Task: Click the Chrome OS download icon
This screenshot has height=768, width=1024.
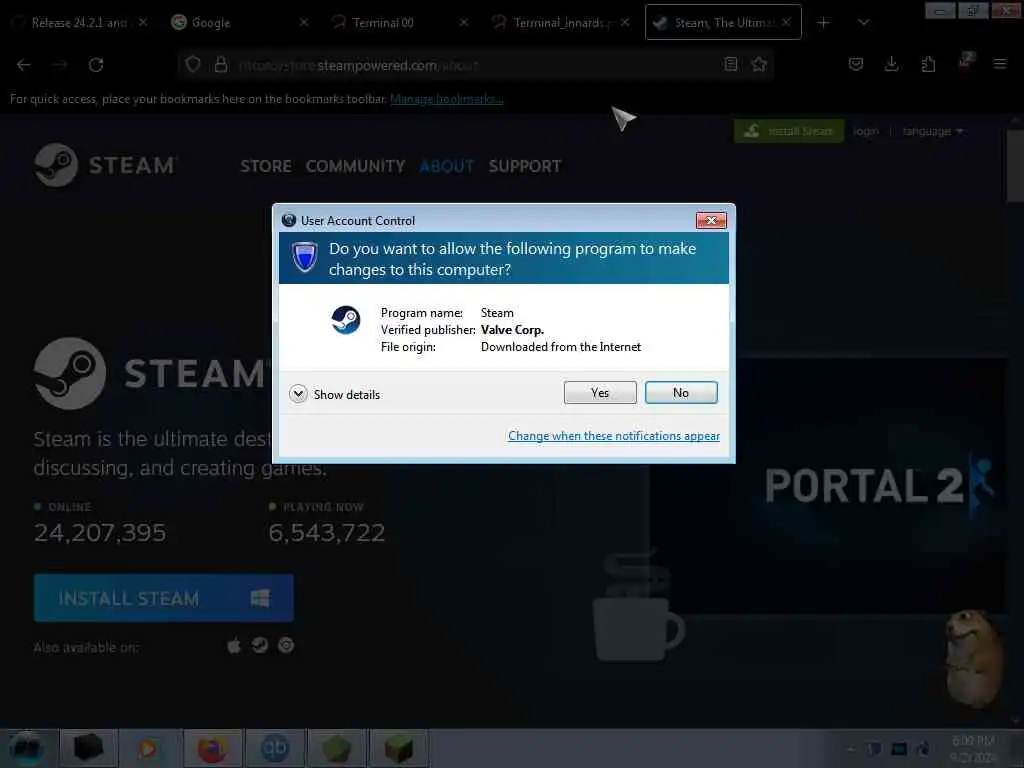Action: (x=286, y=645)
